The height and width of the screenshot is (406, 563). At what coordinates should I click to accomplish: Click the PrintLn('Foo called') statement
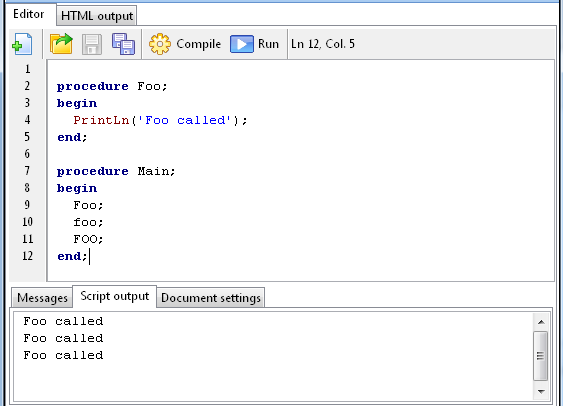click(x=160, y=120)
